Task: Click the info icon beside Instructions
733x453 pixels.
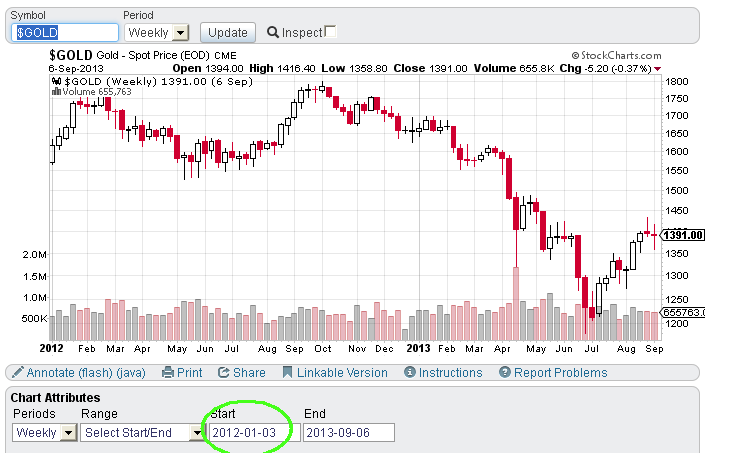Action: (410, 372)
